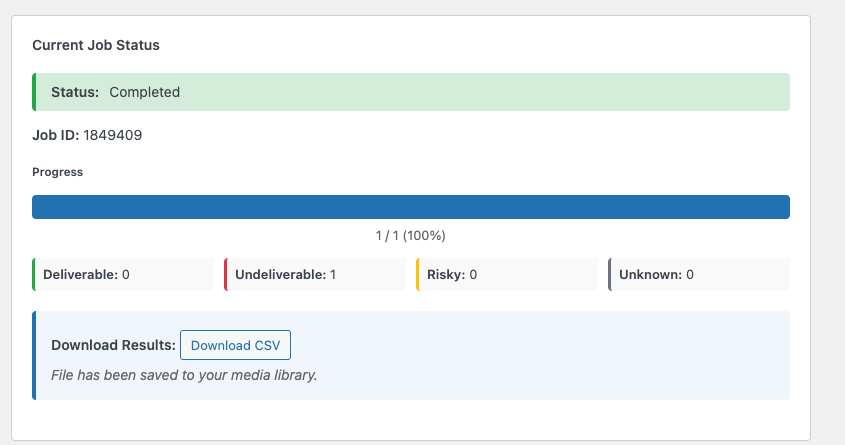Click the gray left edge of Unknown box
Viewport: 845px width, 445px height.
click(610, 274)
